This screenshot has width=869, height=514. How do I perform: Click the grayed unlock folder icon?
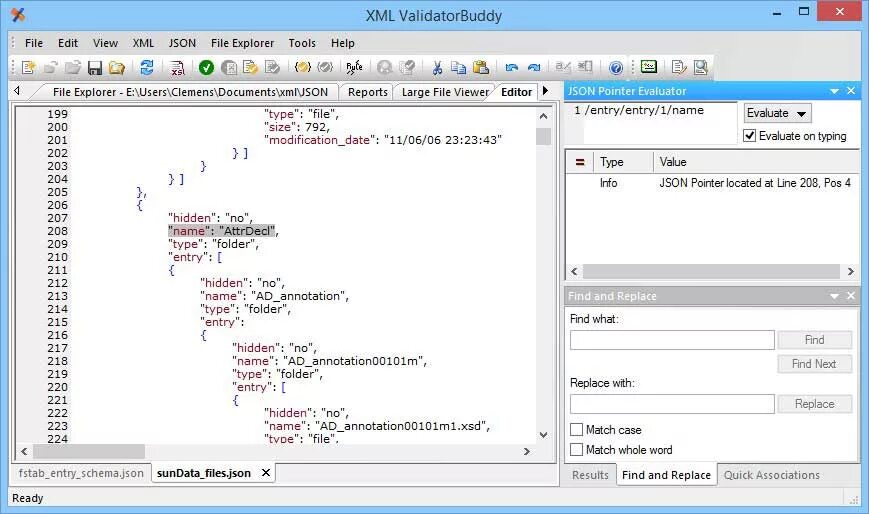[x=50, y=68]
